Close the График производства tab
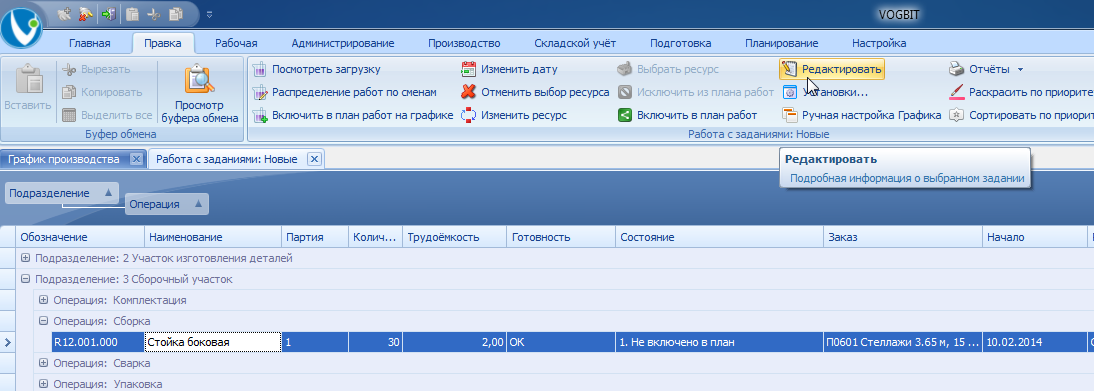 pos(136,159)
